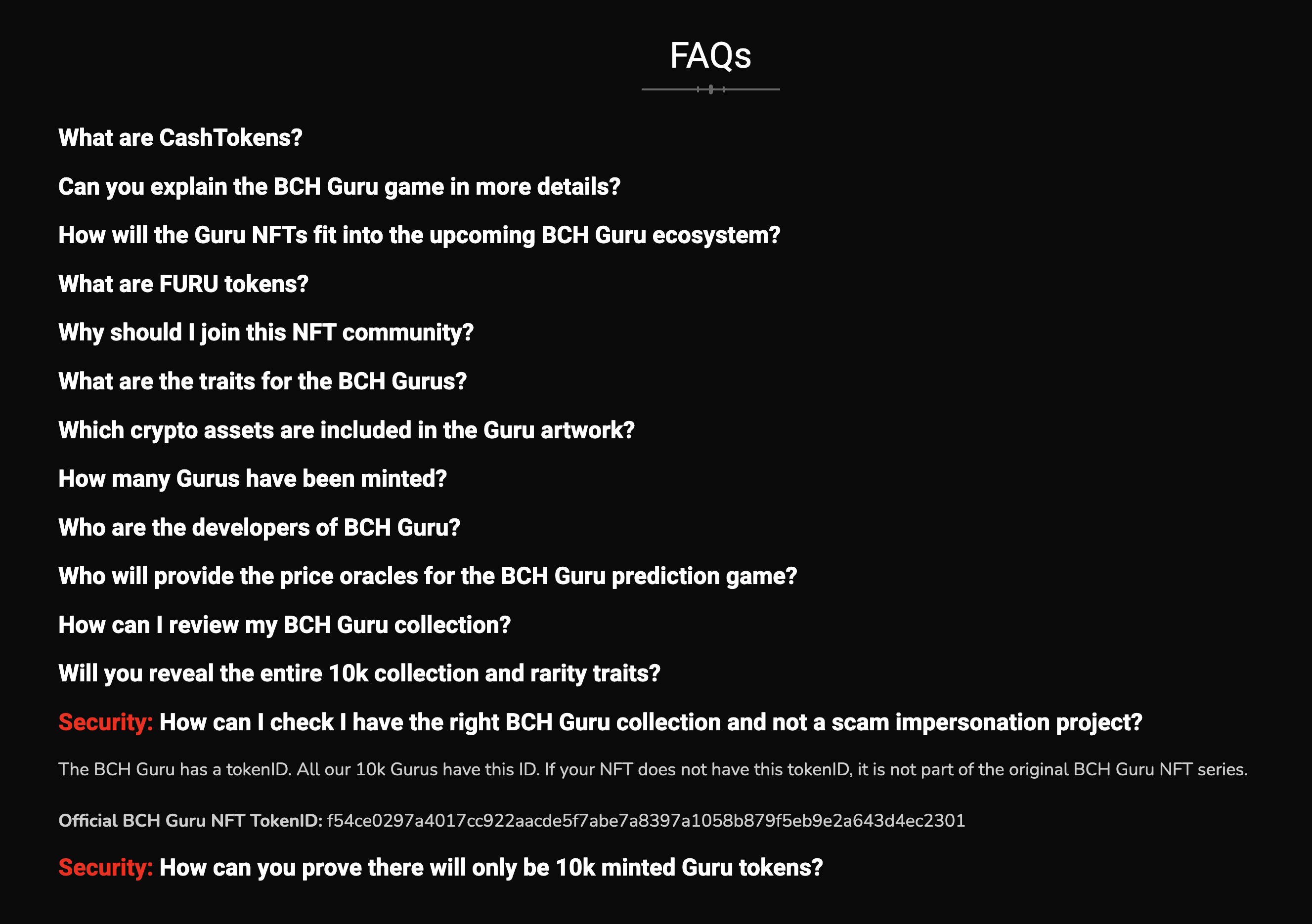Open the Guru NFTs ecosystem question
Screen dimensions: 1312x924
coord(419,235)
